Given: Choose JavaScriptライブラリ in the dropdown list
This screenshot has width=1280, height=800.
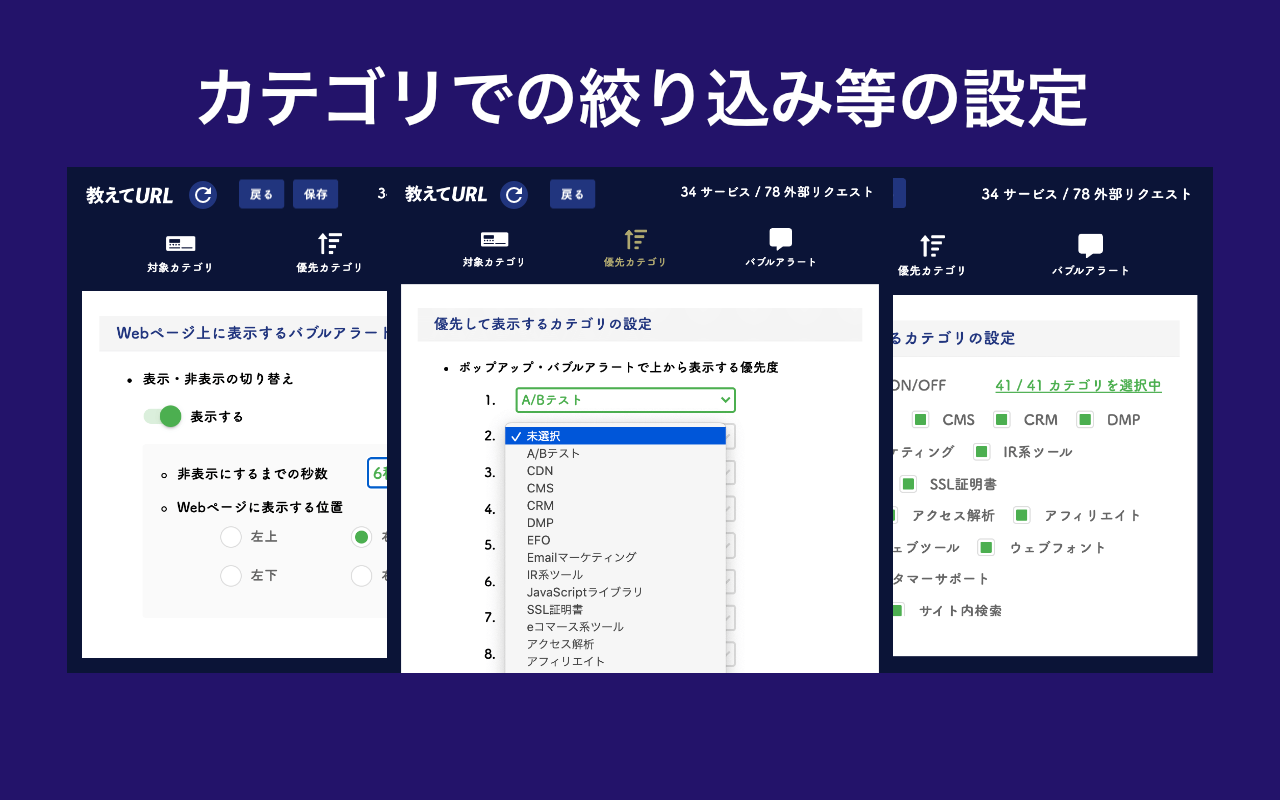Looking at the screenshot, I should [x=616, y=592].
